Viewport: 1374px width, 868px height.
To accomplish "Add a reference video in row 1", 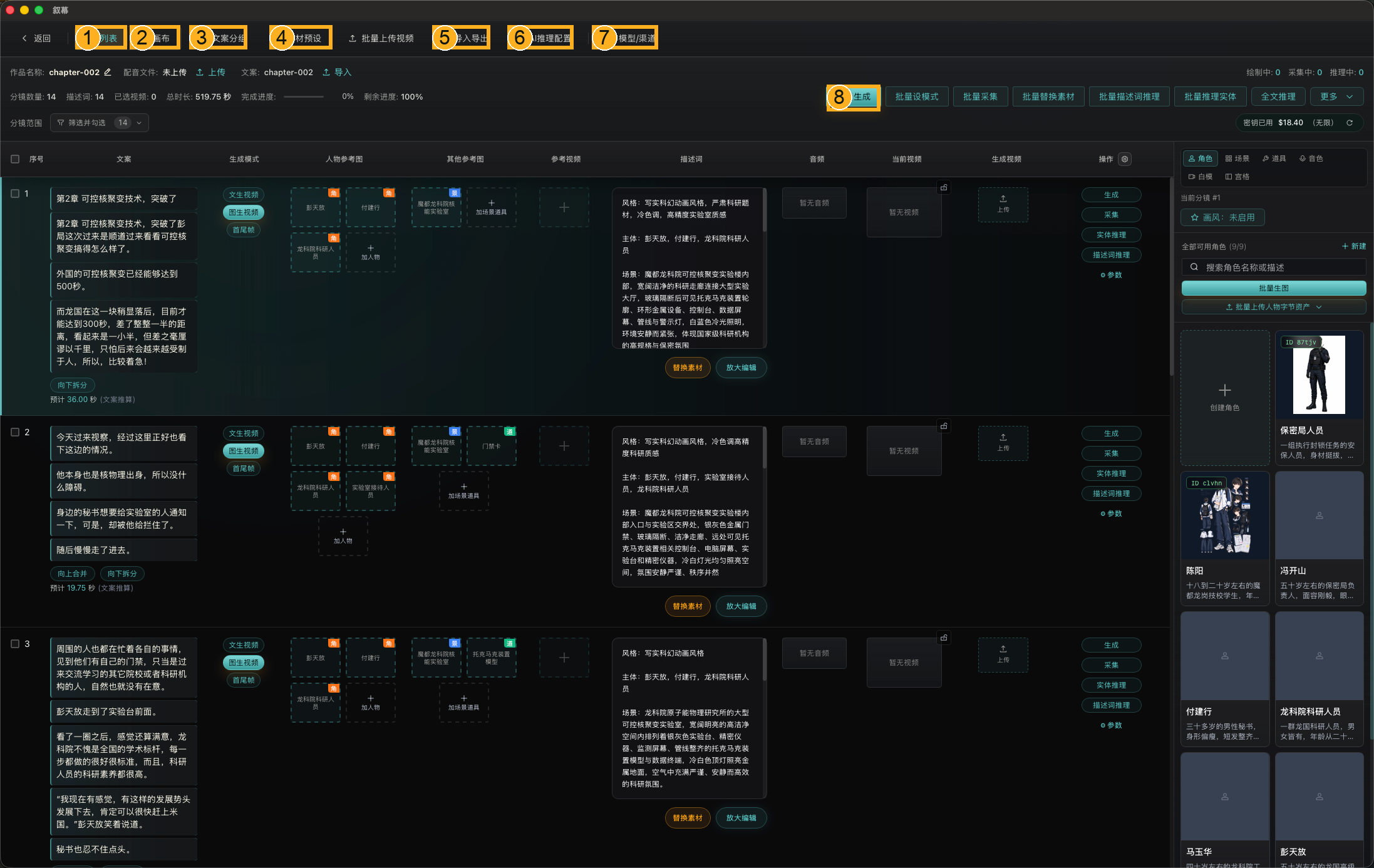I will pyautogui.click(x=564, y=207).
